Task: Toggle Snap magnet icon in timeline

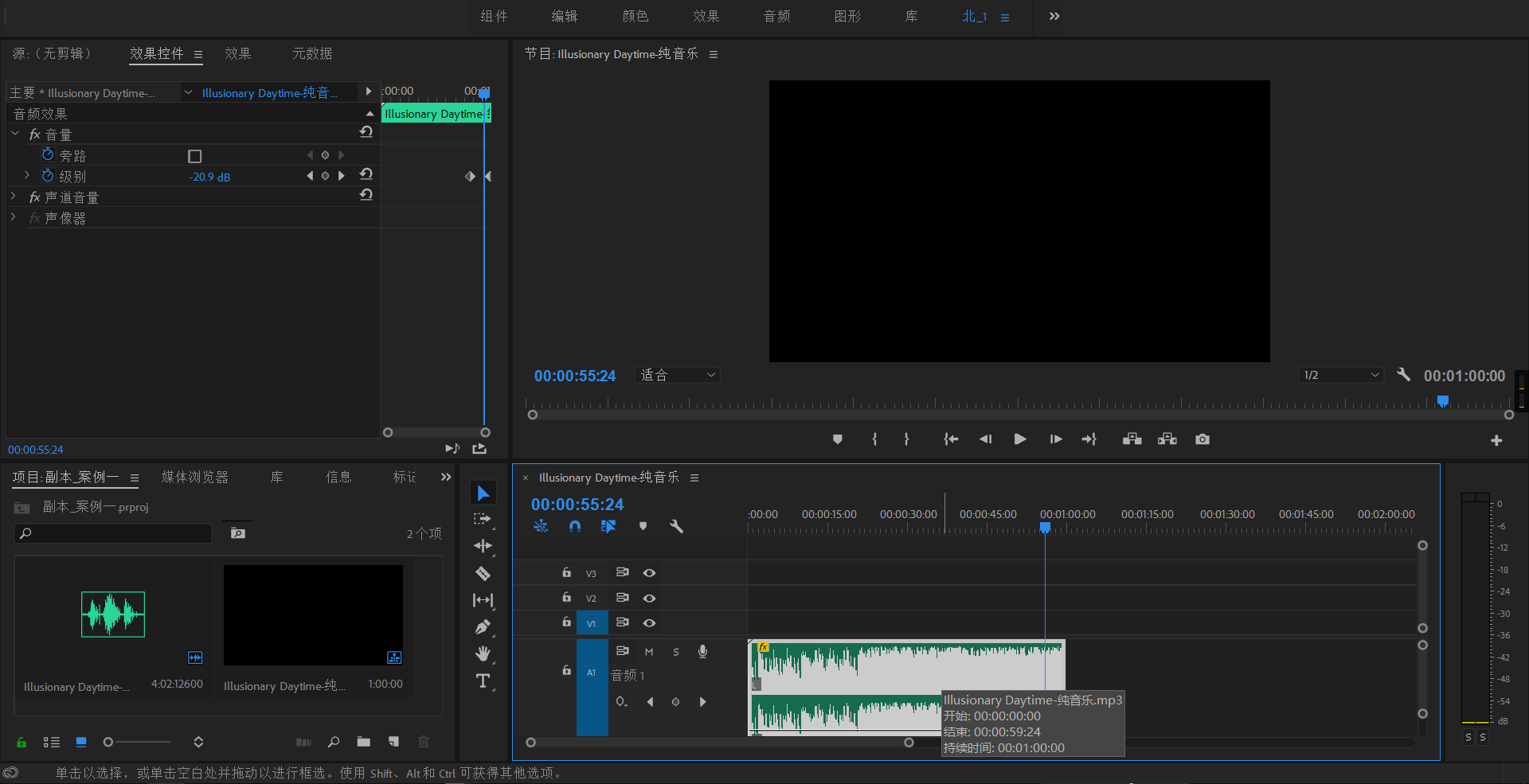Action: pyautogui.click(x=575, y=526)
